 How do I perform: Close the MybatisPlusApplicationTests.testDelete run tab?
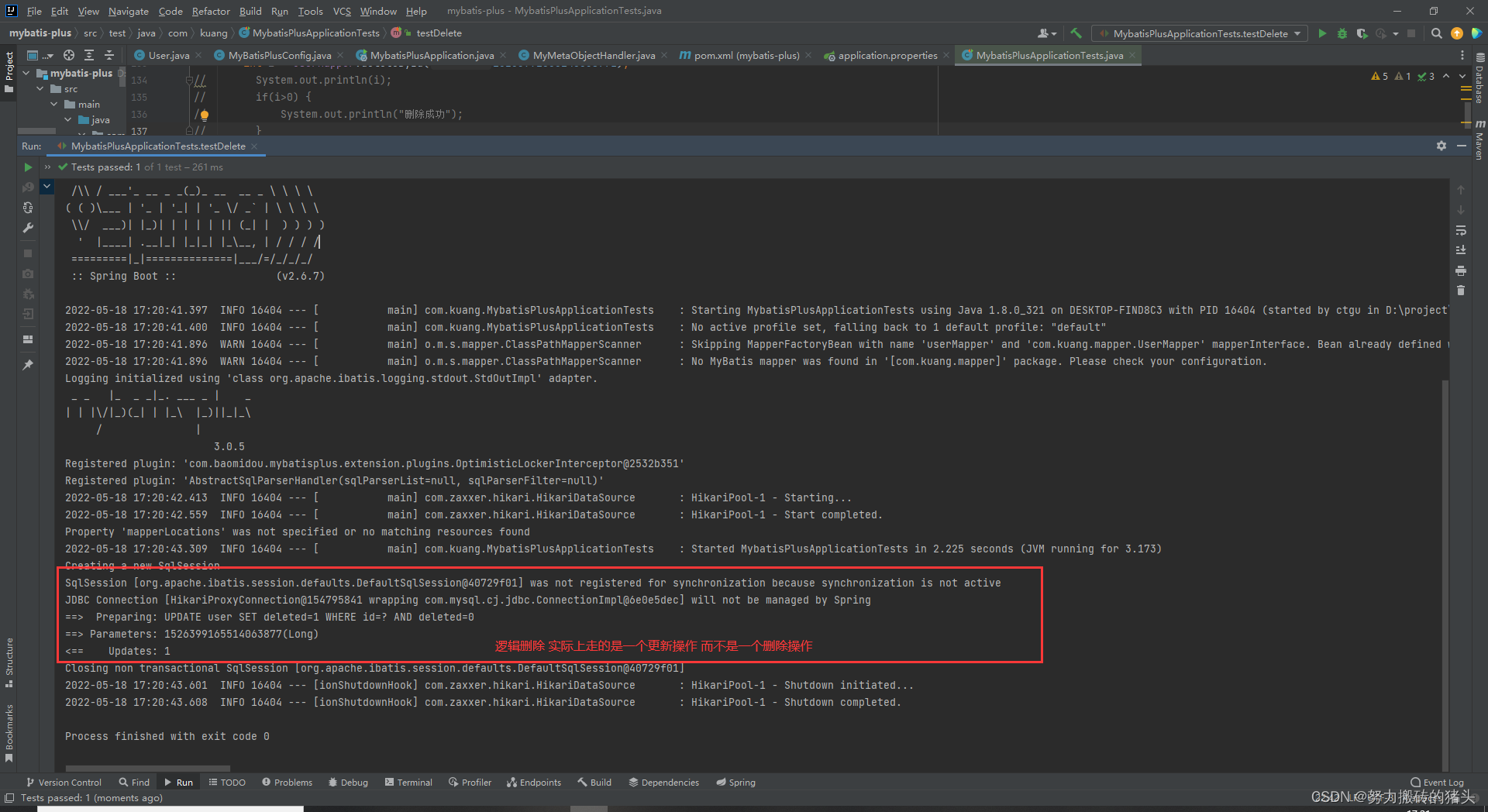[254, 146]
